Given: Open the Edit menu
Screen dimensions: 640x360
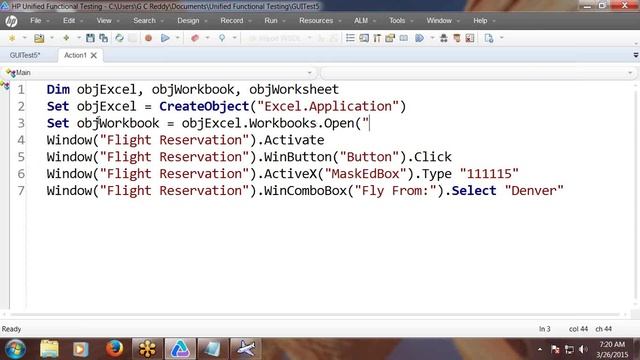Looking at the screenshot, I should [x=69, y=20].
